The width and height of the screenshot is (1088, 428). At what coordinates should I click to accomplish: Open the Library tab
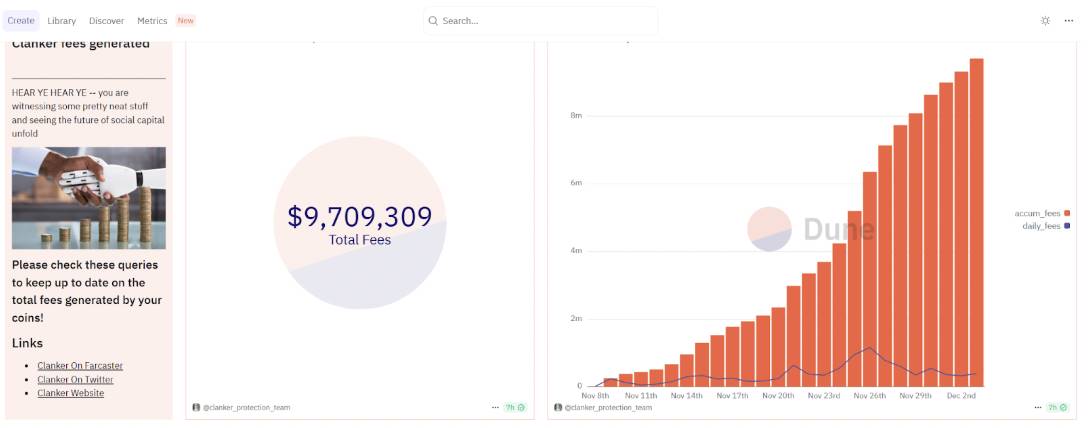(x=61, y=21)
